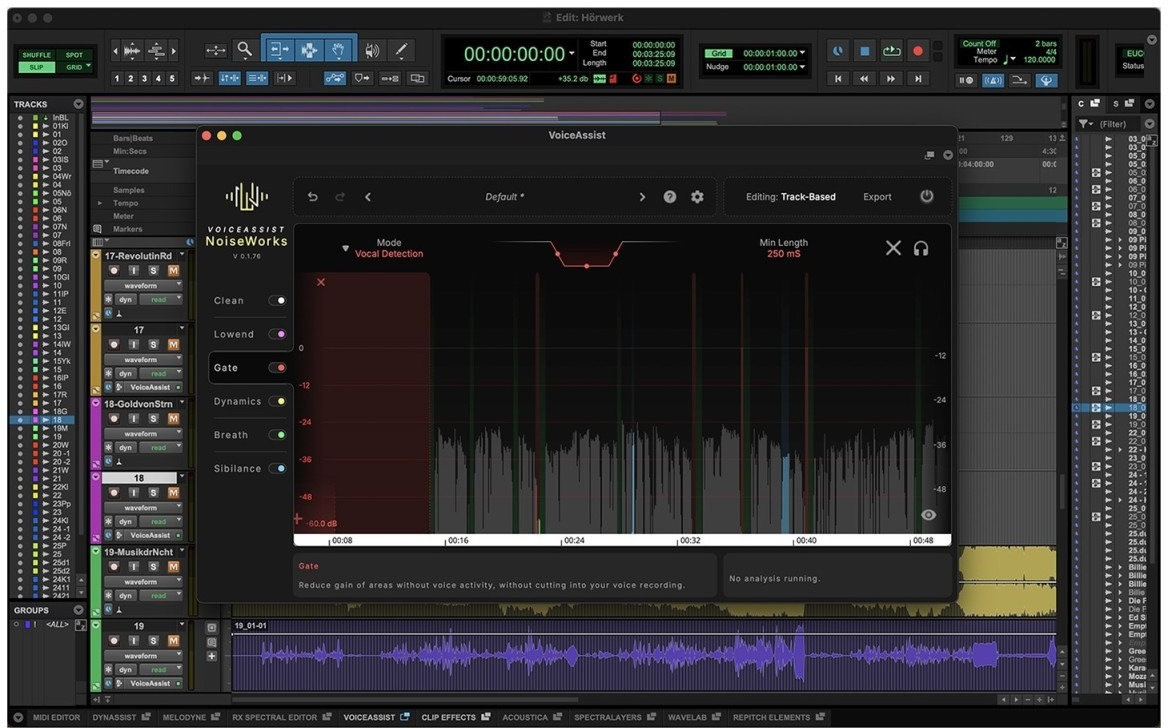
Task: Click the Record button in transport
Action: 918,51
